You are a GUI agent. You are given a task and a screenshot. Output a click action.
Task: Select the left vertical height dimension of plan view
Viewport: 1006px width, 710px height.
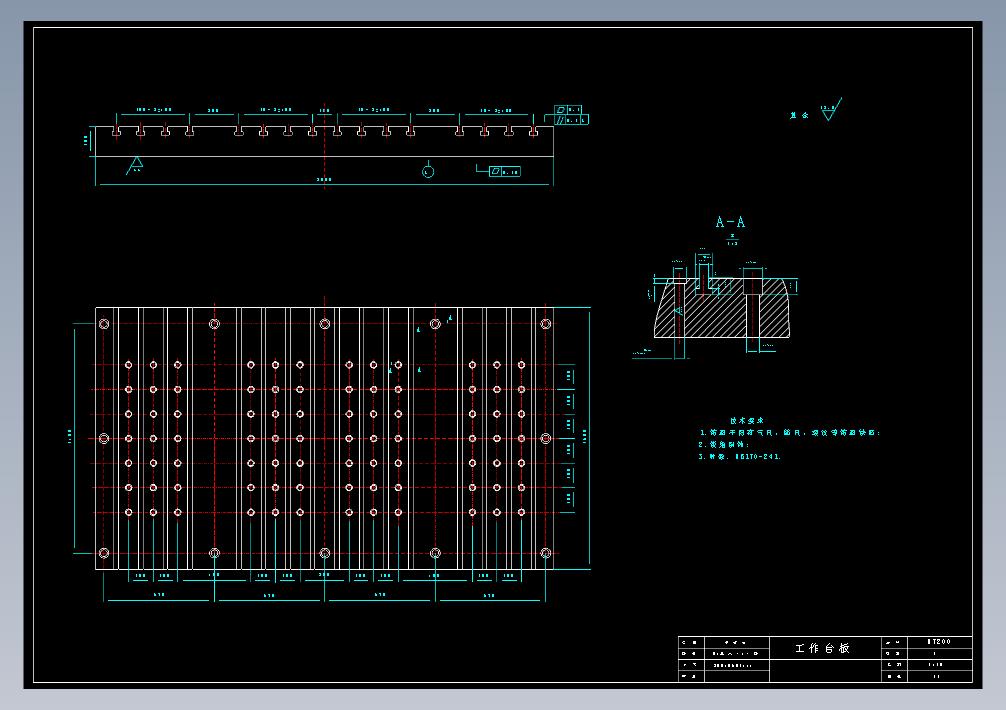point(70,435)
